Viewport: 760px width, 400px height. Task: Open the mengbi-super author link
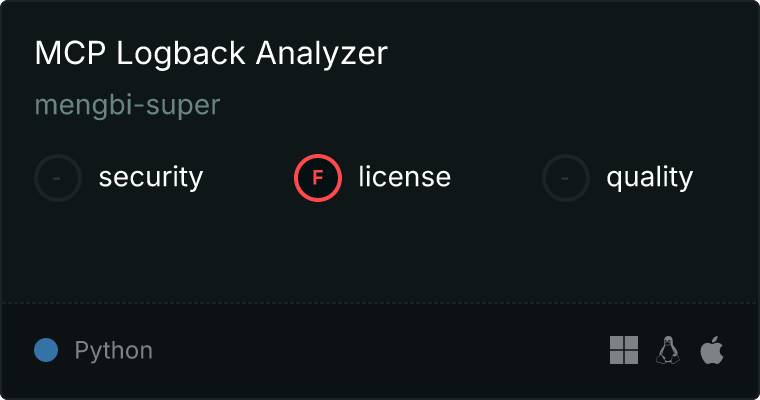127,105
